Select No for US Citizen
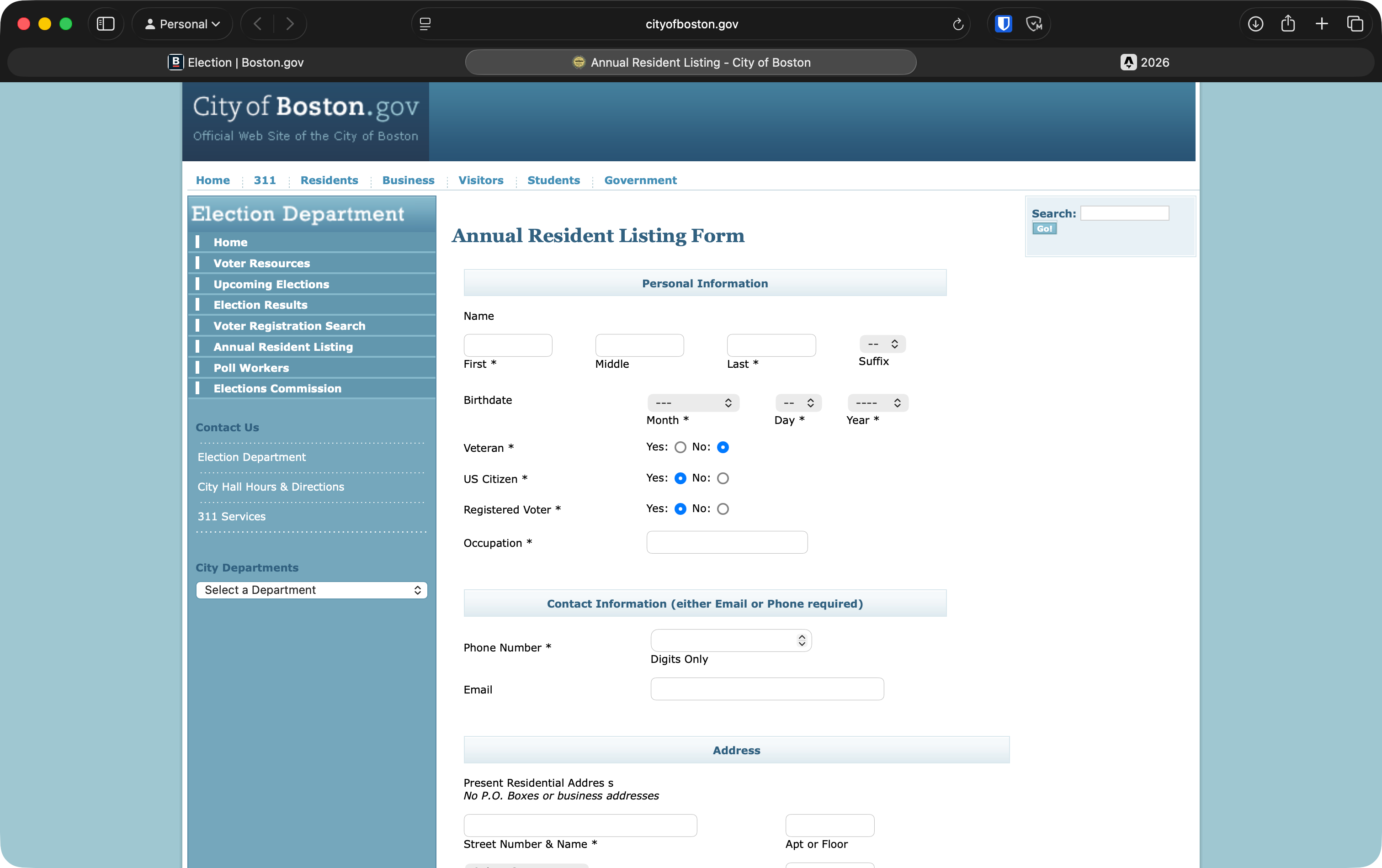The width and height of the screenshot is (1382, 868). click(x=723, y=478)
